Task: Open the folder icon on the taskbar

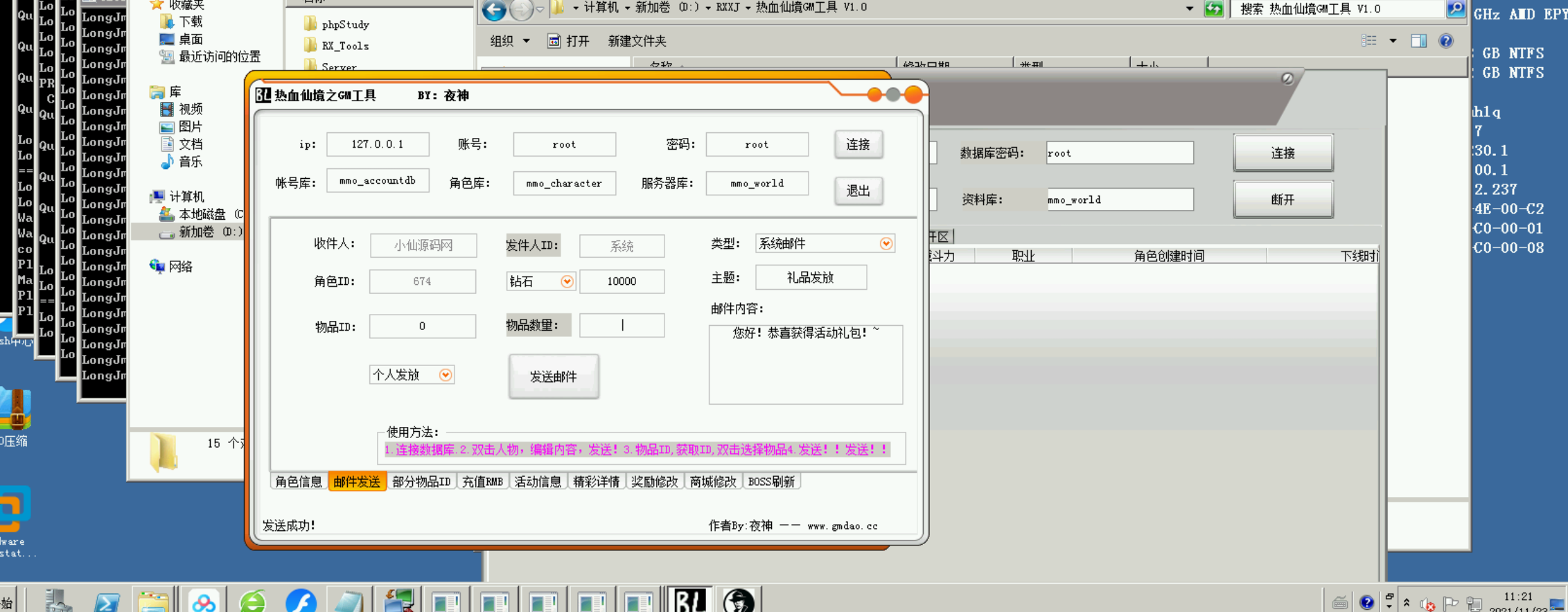Action: click(154, 602)
